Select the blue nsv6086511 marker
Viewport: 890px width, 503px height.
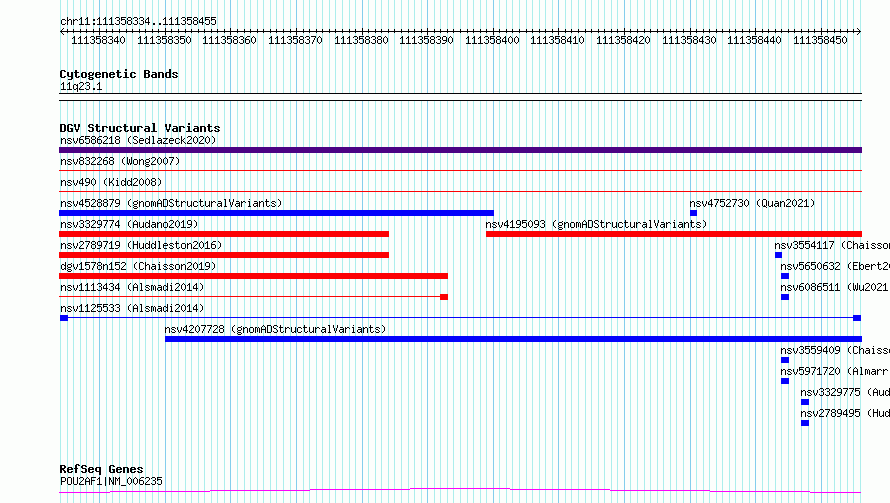[785, 297]
